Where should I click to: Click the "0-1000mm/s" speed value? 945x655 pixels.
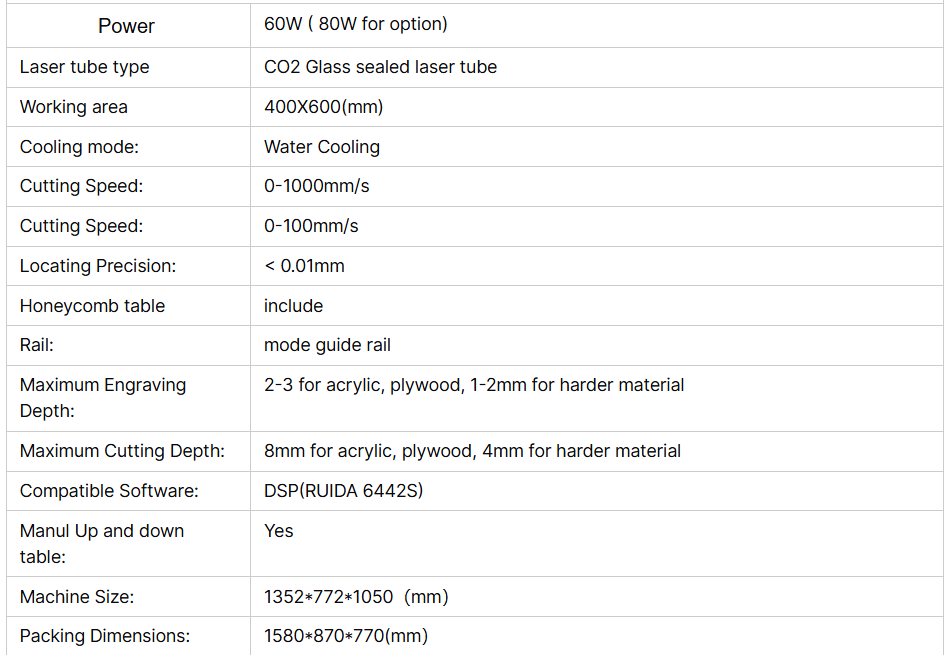pyautogui.click(x=317, y=186)
